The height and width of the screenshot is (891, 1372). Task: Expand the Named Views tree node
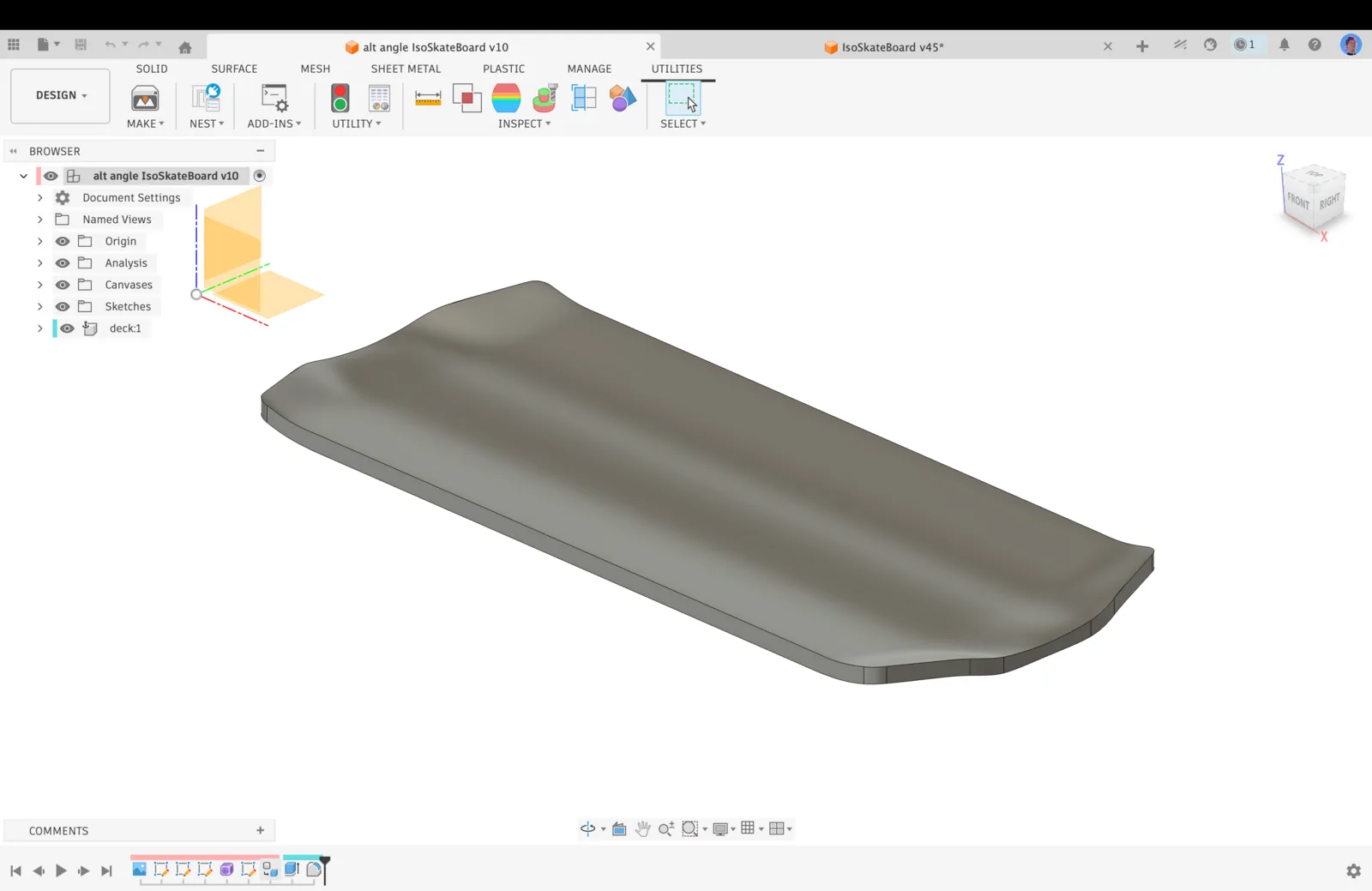[39, 220]
